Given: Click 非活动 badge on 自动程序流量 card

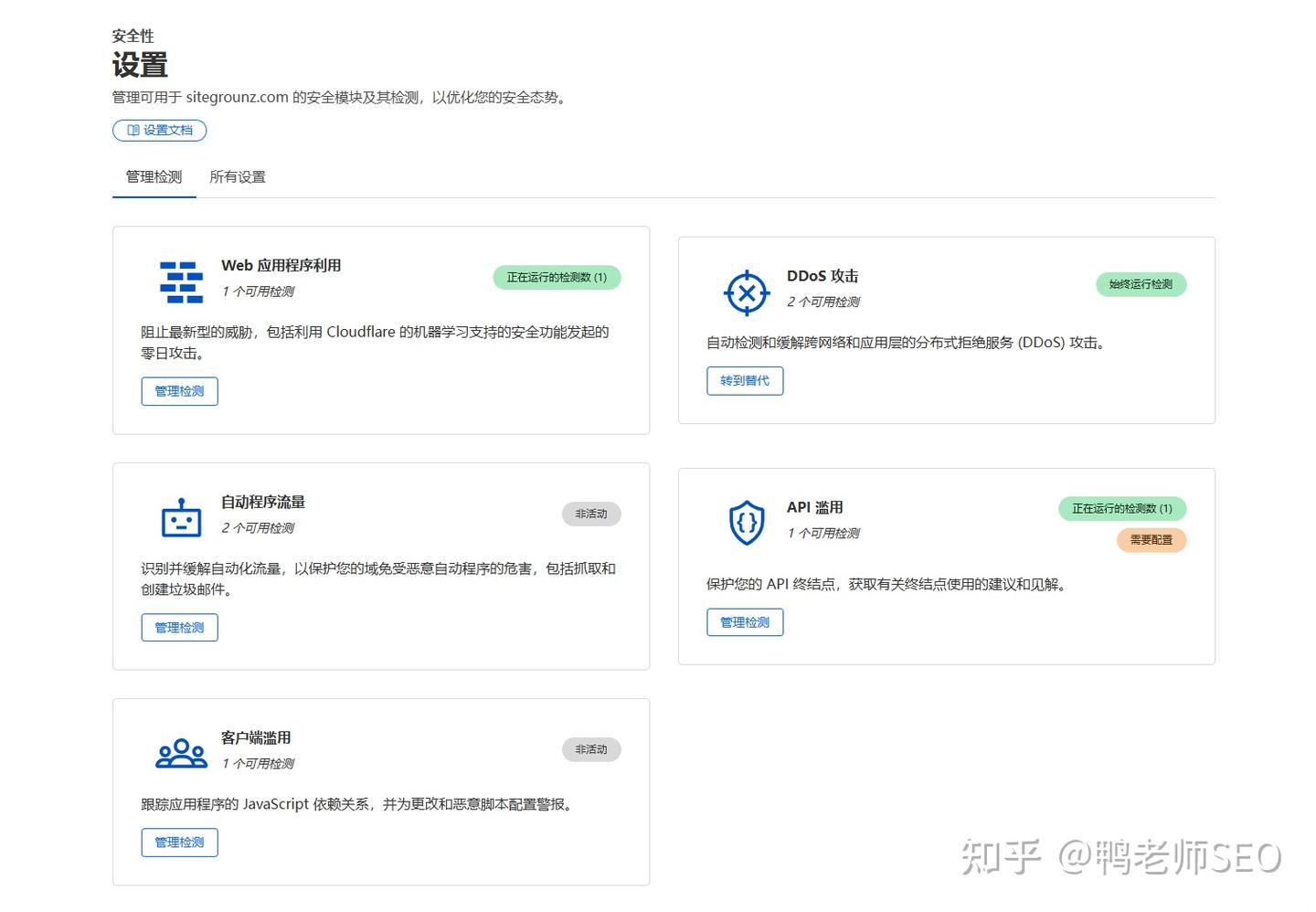Looking at the screenshot, I should point(591,514).
